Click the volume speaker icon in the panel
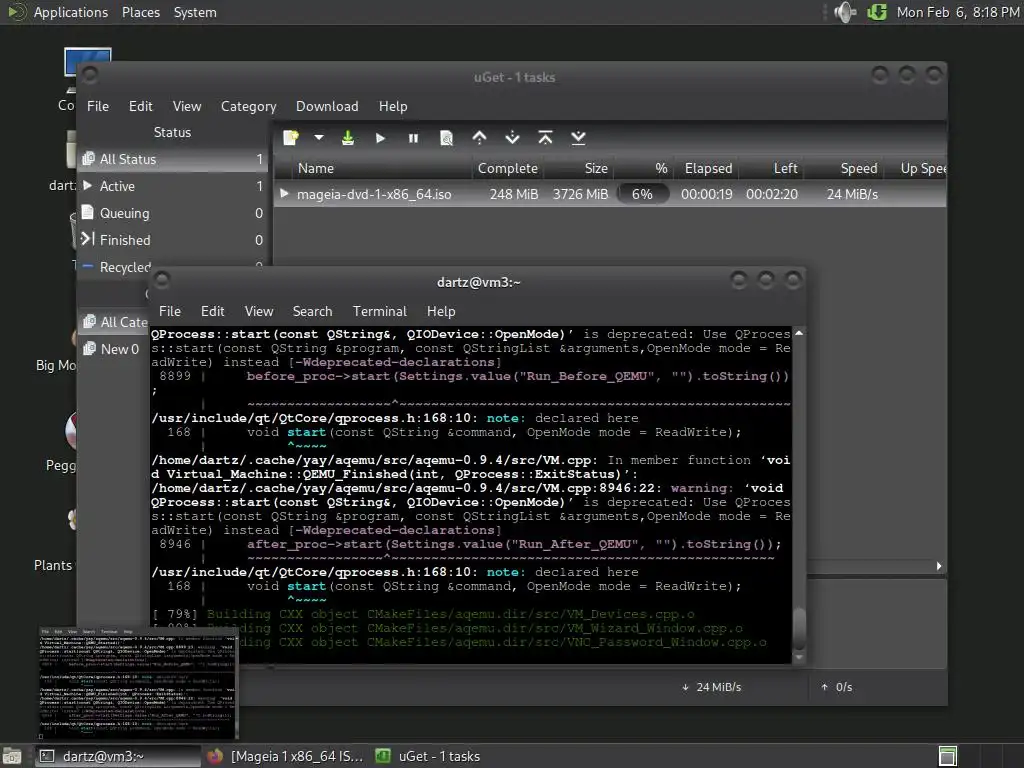 844,12
